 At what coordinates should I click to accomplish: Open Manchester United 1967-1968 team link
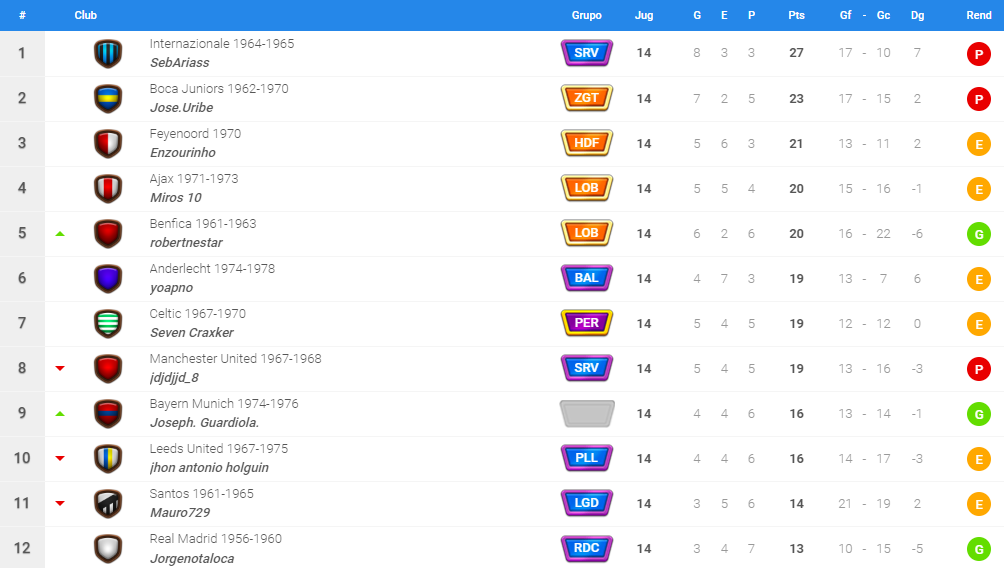pyautogui.click(x=236, y=359)
